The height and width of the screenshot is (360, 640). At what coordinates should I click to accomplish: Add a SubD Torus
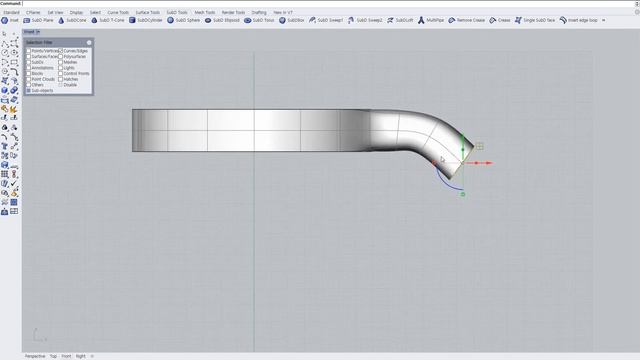point(259,20)
